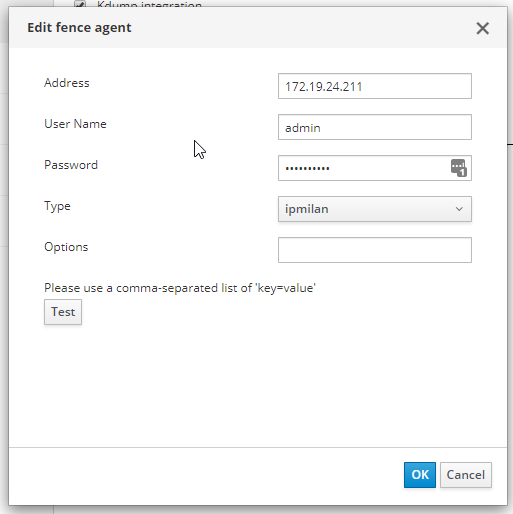Click the password manager icon in Password field

[x=459, y=168]
